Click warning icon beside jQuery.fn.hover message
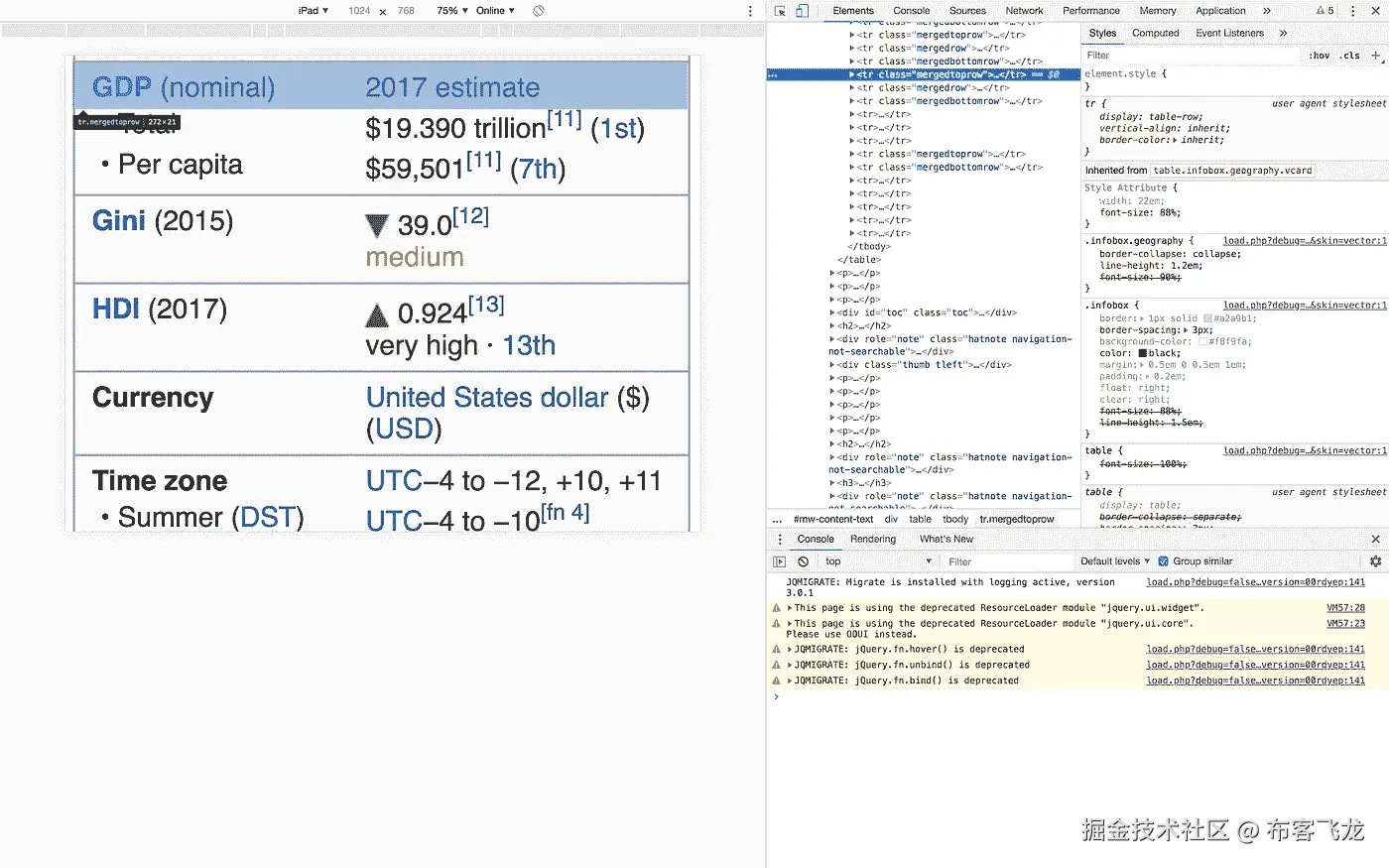 [777, 650]
